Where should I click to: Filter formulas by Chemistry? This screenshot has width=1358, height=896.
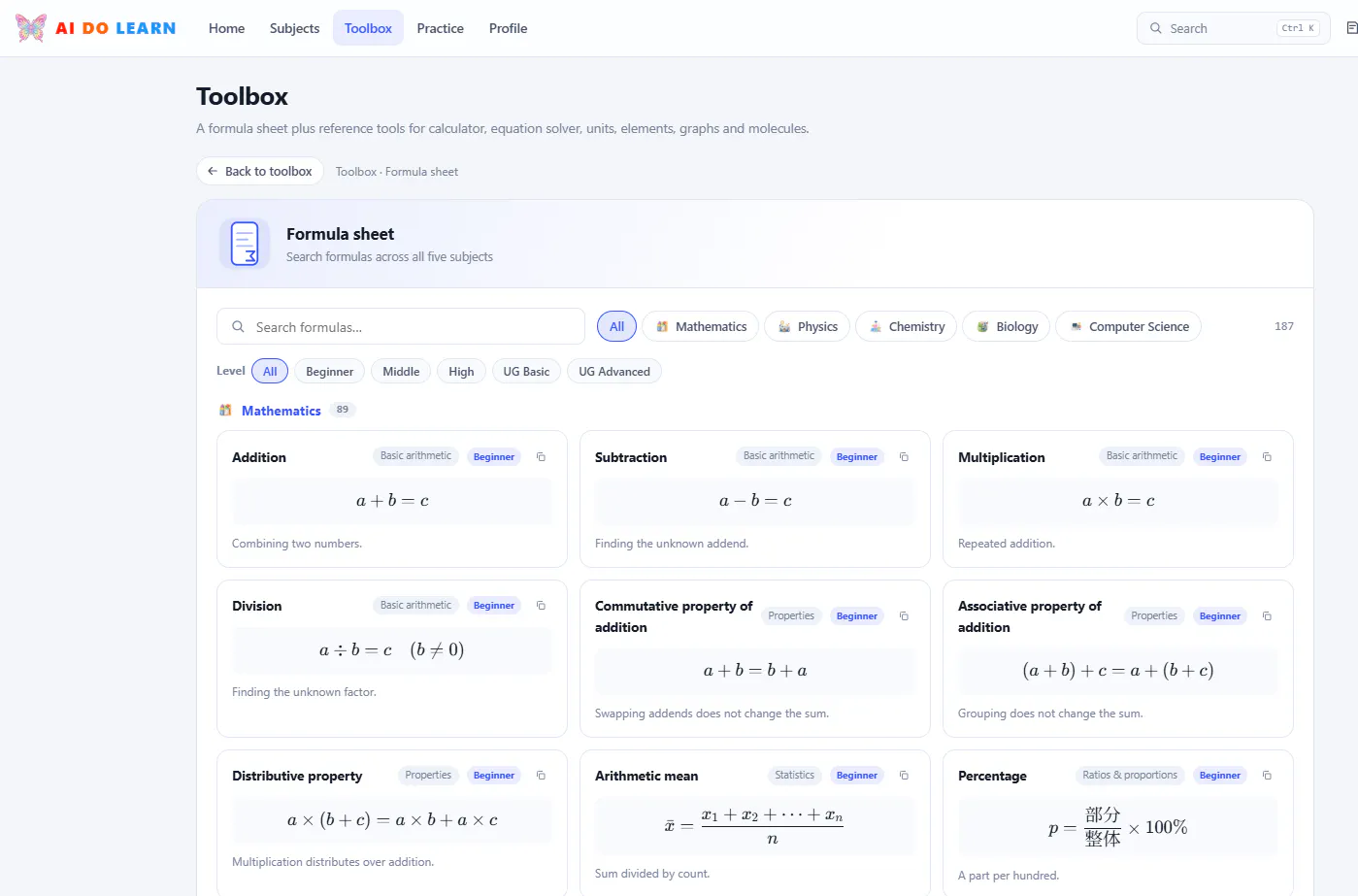pos(907,326)
